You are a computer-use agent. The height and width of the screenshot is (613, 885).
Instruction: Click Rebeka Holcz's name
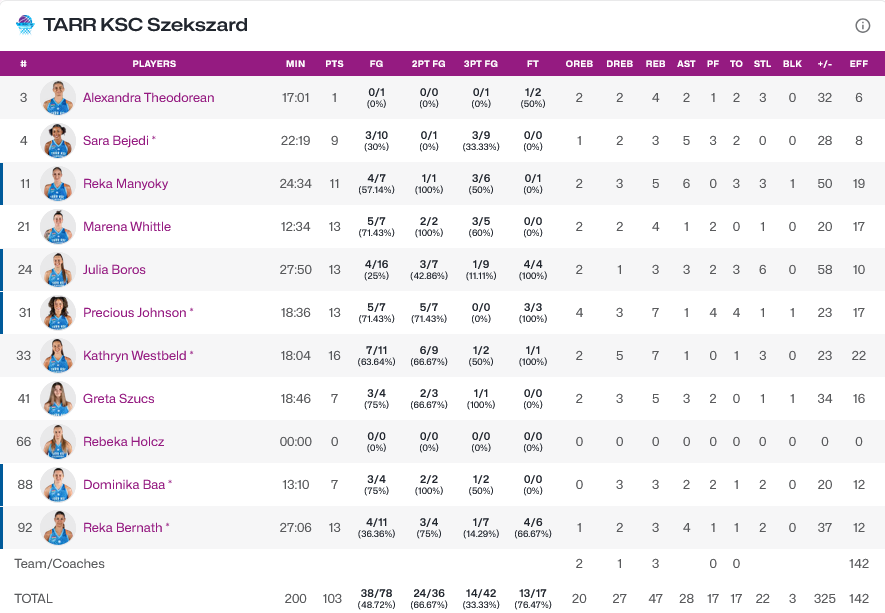[123, 442]
